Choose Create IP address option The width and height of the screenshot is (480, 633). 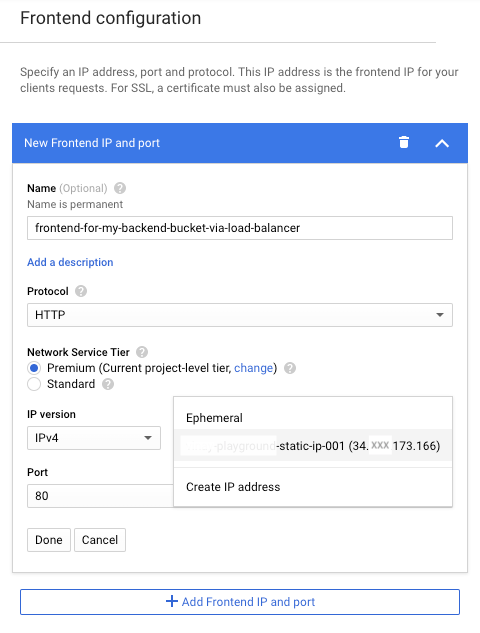[313, 487]
